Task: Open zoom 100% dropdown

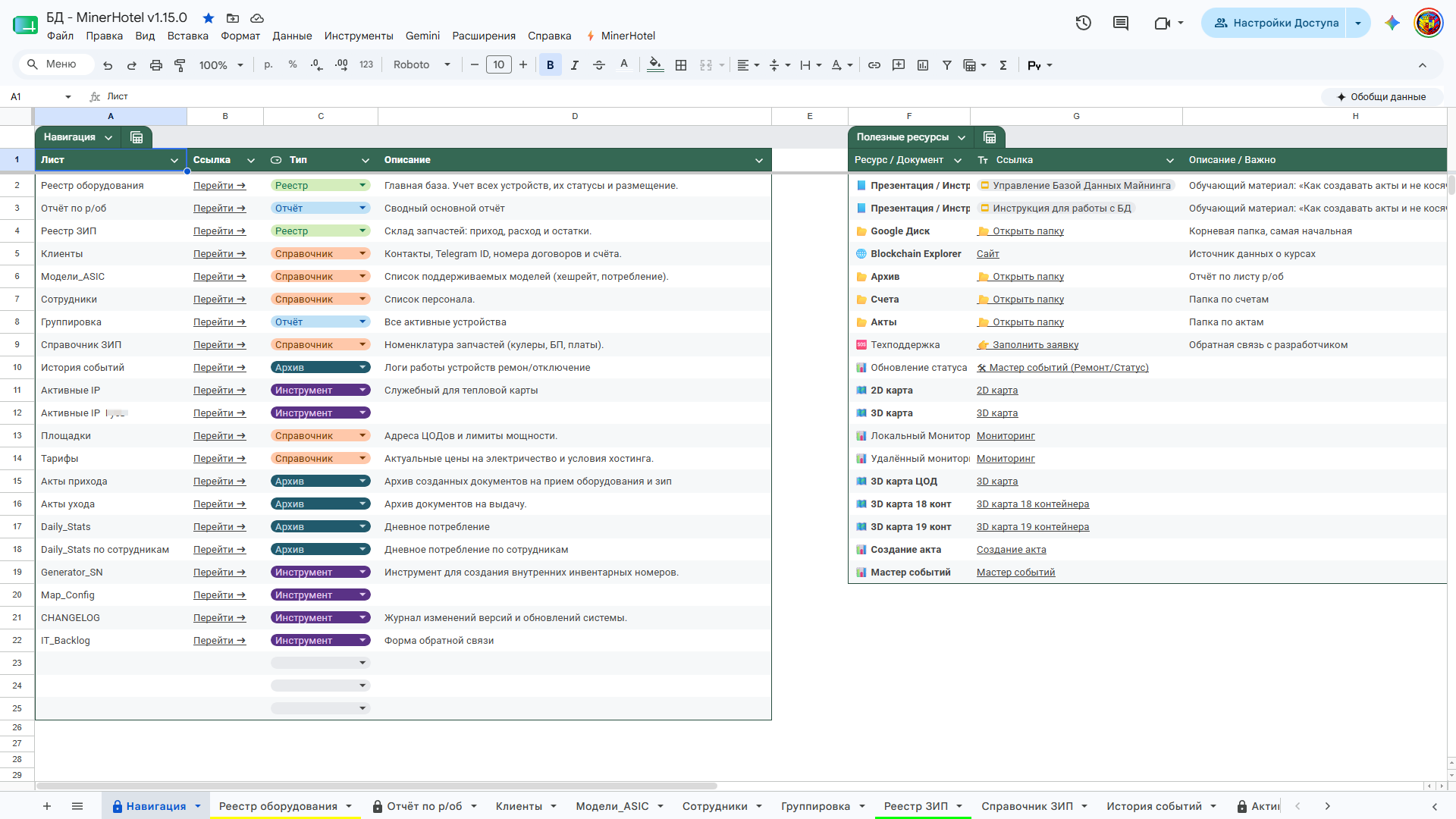Action: 221,65
